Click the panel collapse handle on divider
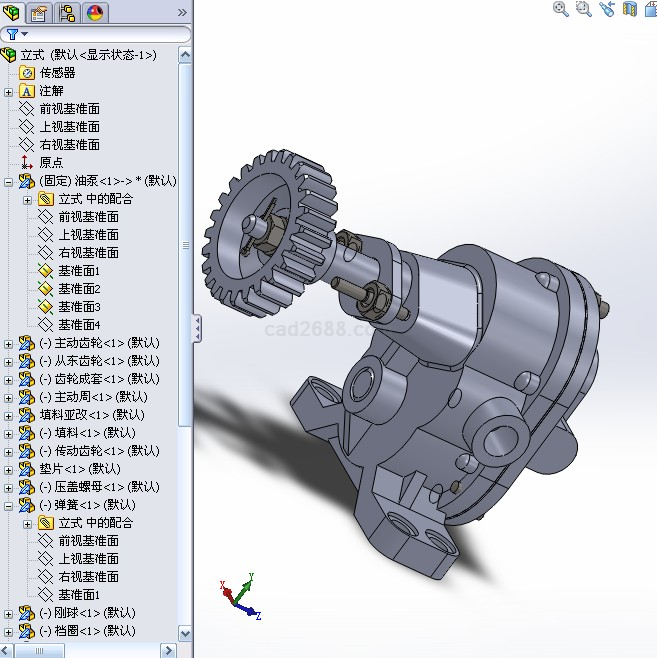This screenshot has width=657, height=658. point(196,328)
